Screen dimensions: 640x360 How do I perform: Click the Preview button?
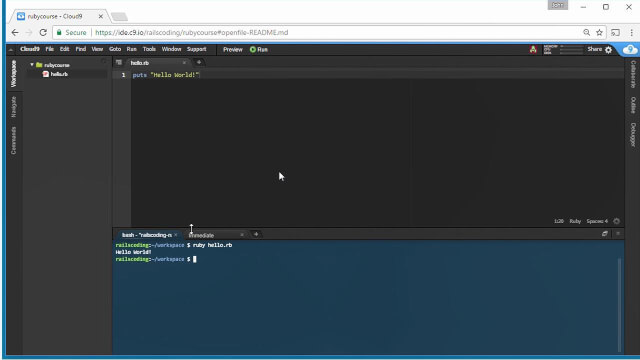coord(233,50)
